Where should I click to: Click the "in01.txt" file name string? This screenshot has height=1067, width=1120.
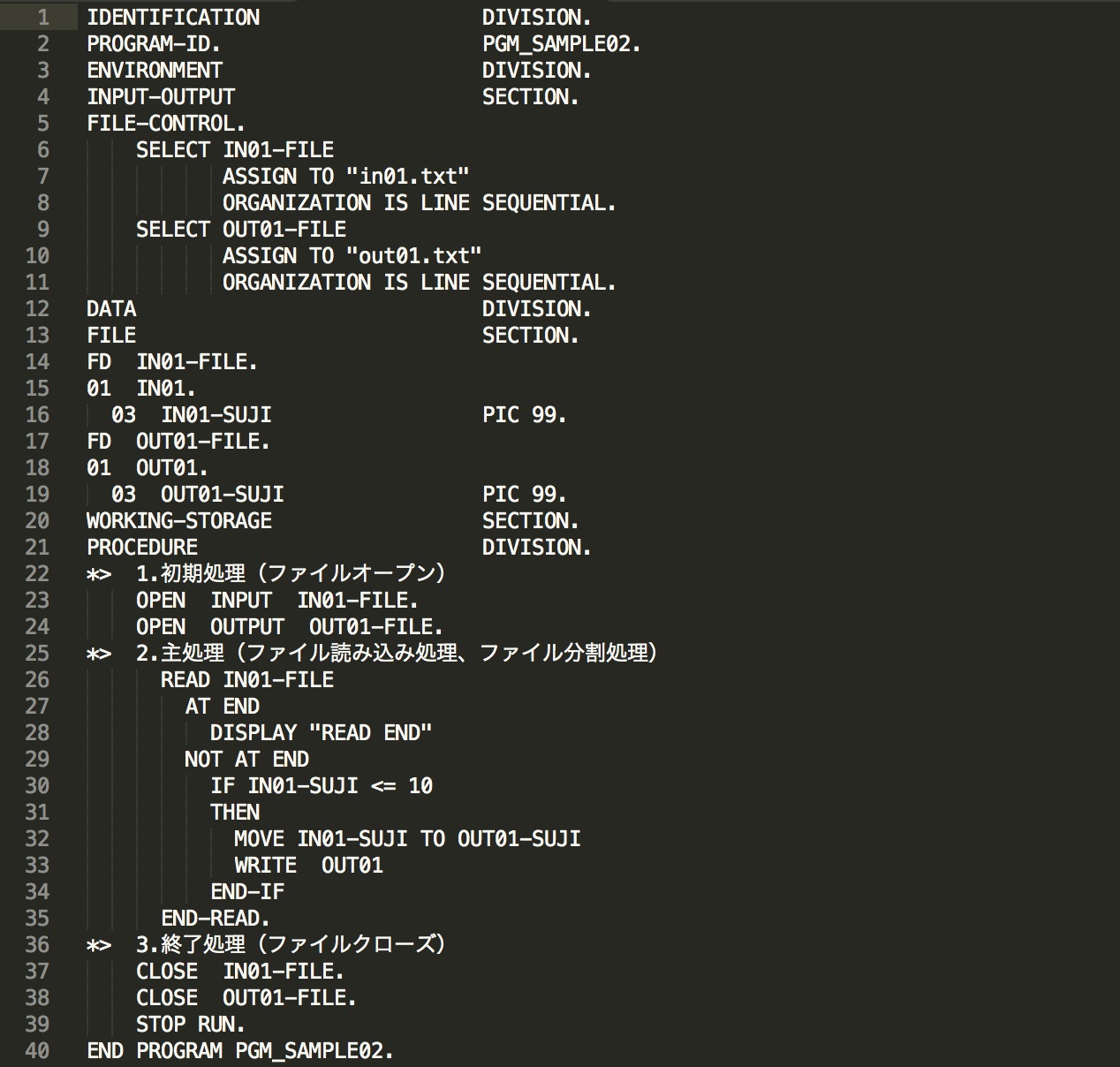point(407,177)
